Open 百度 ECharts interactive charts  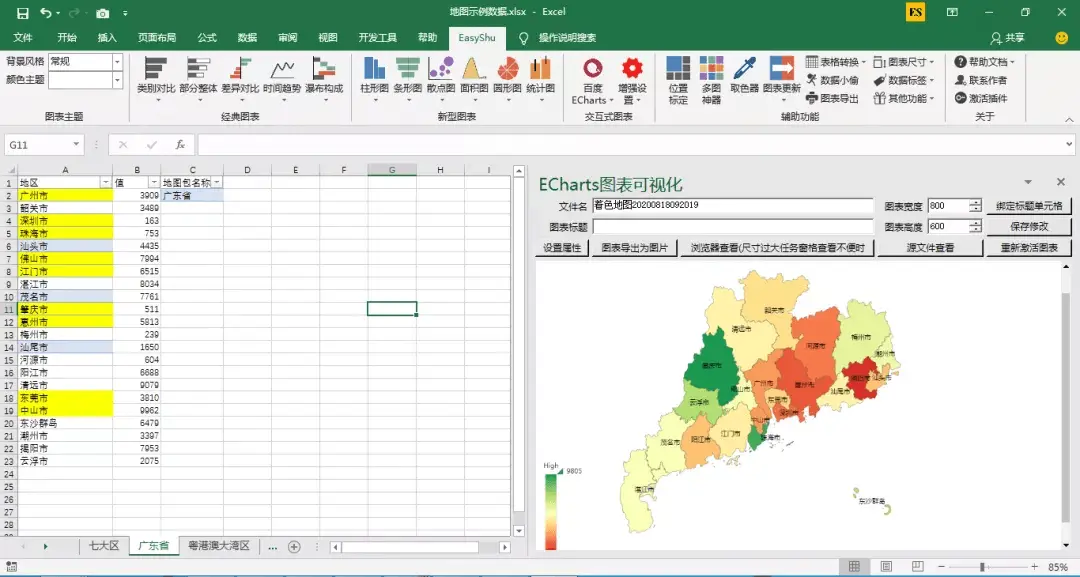(x=592, y=81)
